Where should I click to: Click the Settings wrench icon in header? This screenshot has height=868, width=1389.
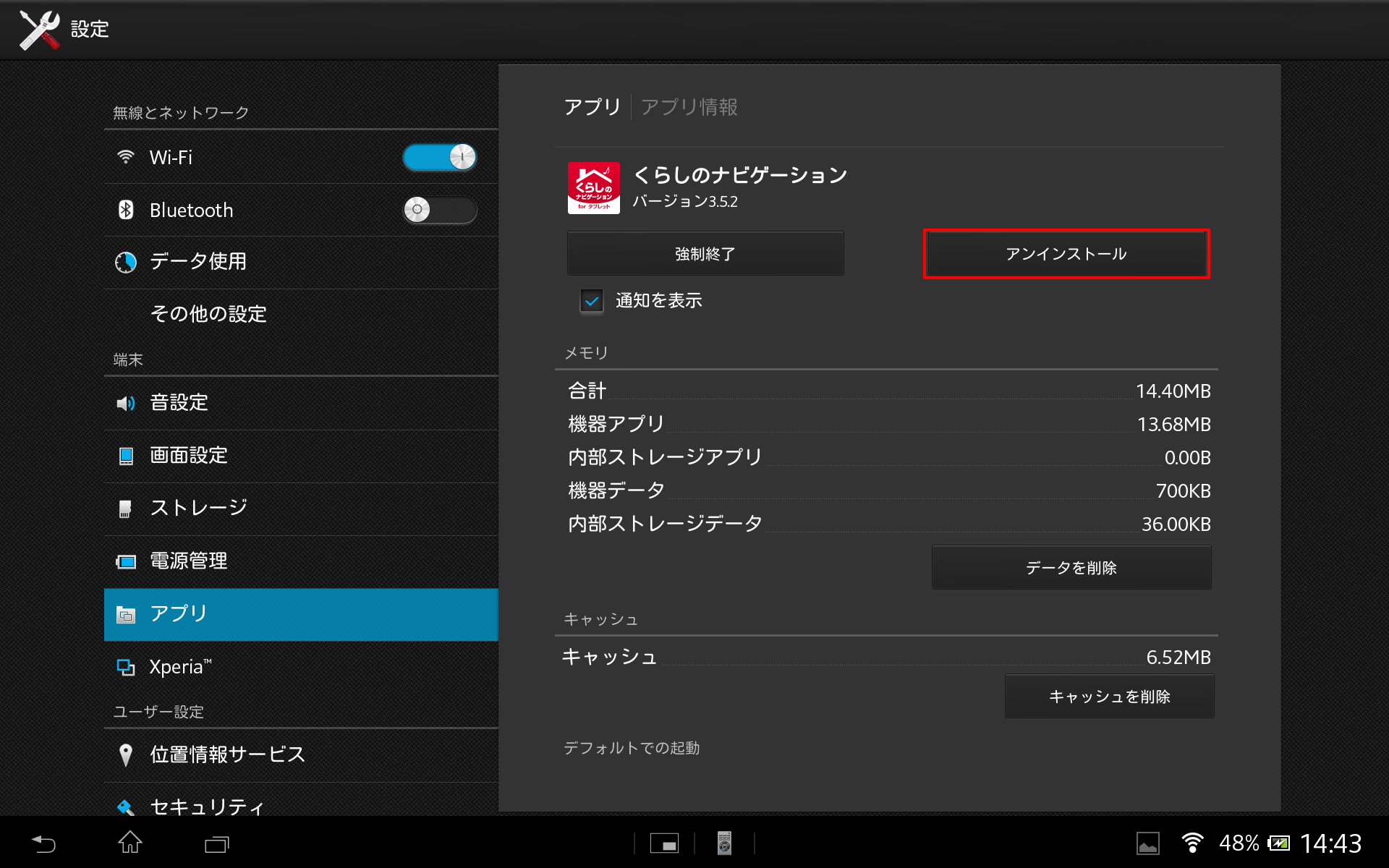point(39,30)
